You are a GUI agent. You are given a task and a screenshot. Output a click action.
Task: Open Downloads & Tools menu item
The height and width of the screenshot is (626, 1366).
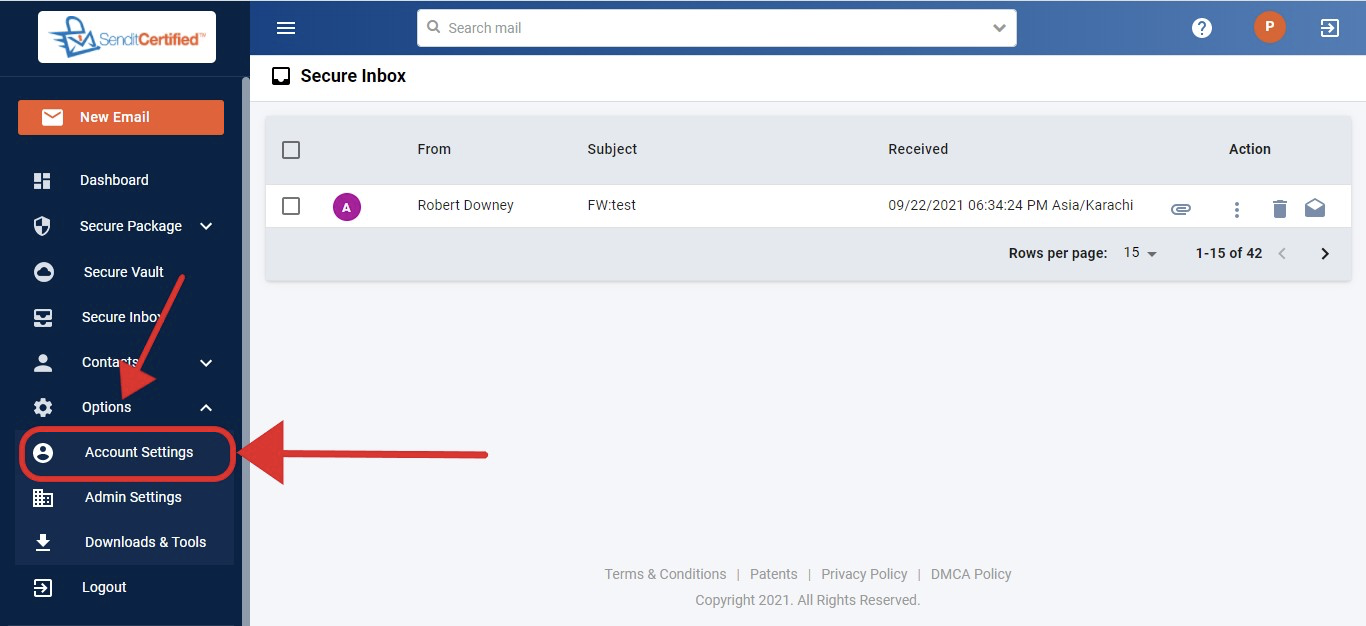(x=145, y=542)
